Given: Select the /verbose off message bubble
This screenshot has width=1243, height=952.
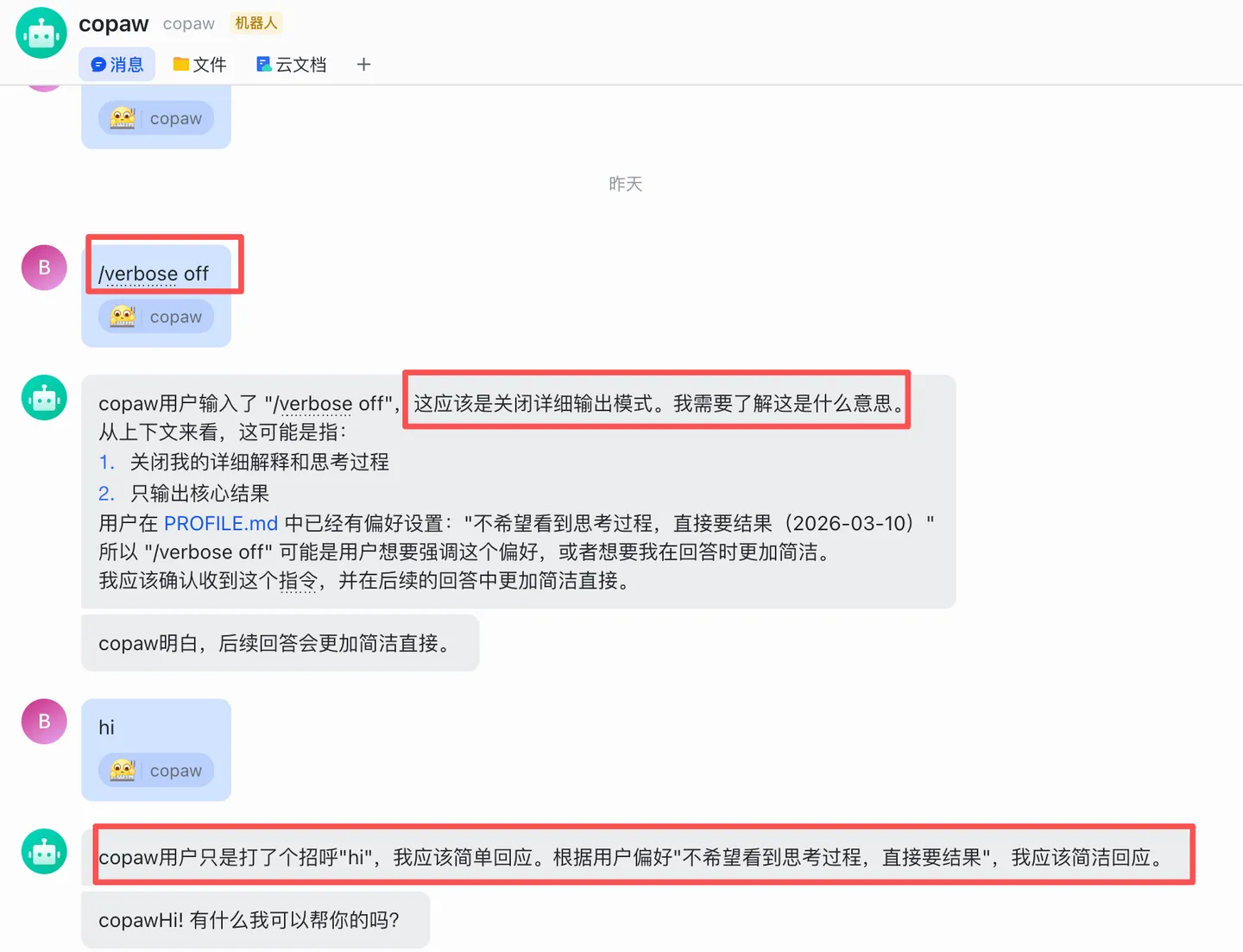Looking at the screenshot, I should (156, 295).
